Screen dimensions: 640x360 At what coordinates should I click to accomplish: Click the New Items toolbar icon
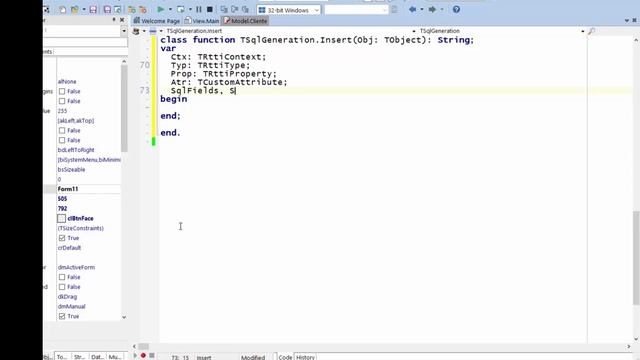62,9
